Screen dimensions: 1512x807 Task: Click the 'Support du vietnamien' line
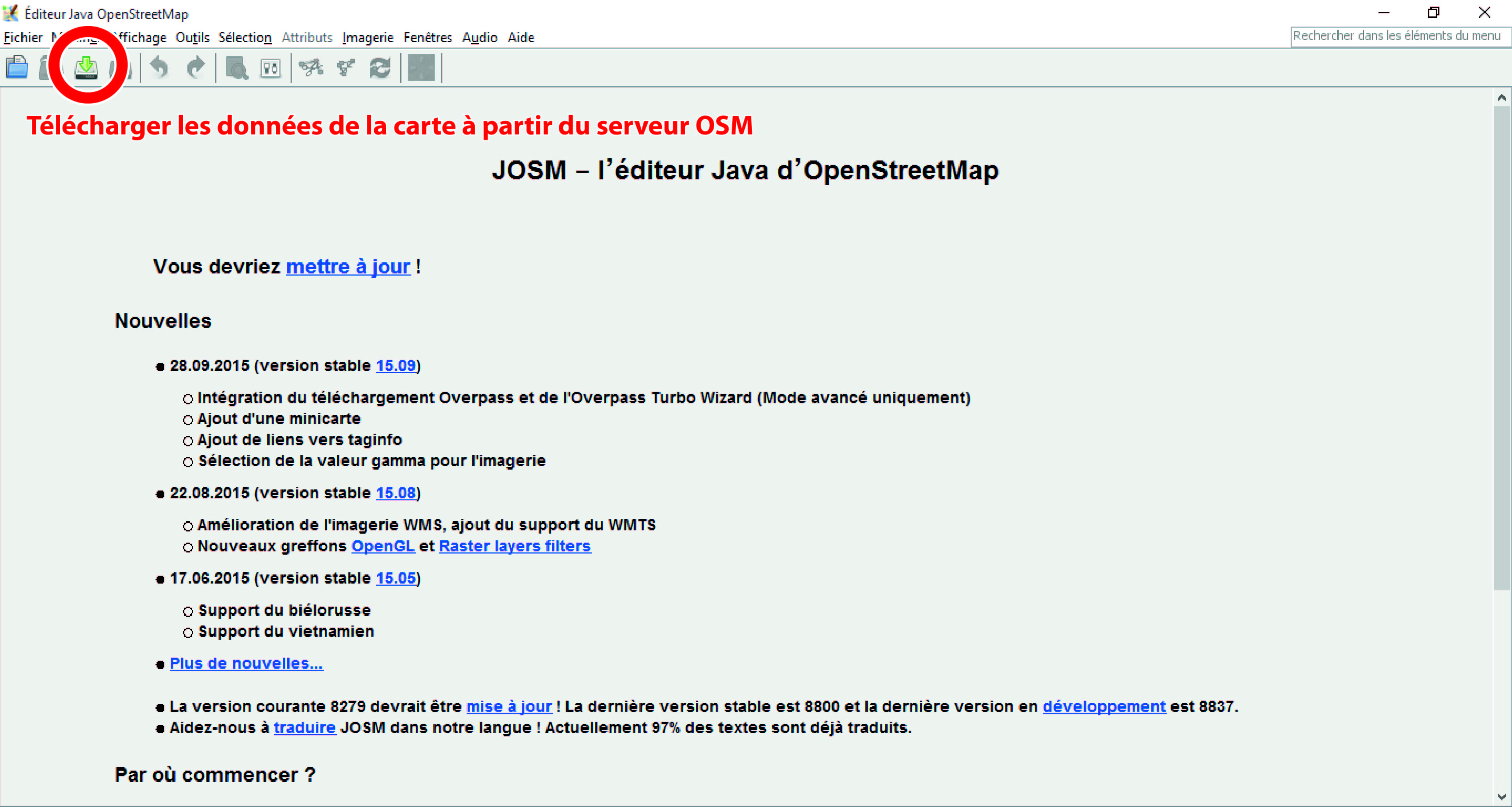point(286,632)
